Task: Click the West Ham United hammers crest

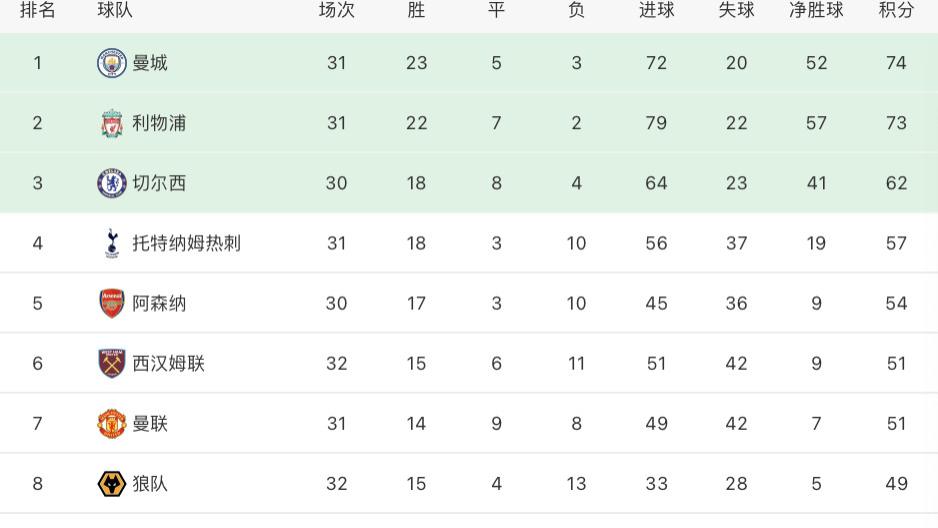Action: pos(112,364)
